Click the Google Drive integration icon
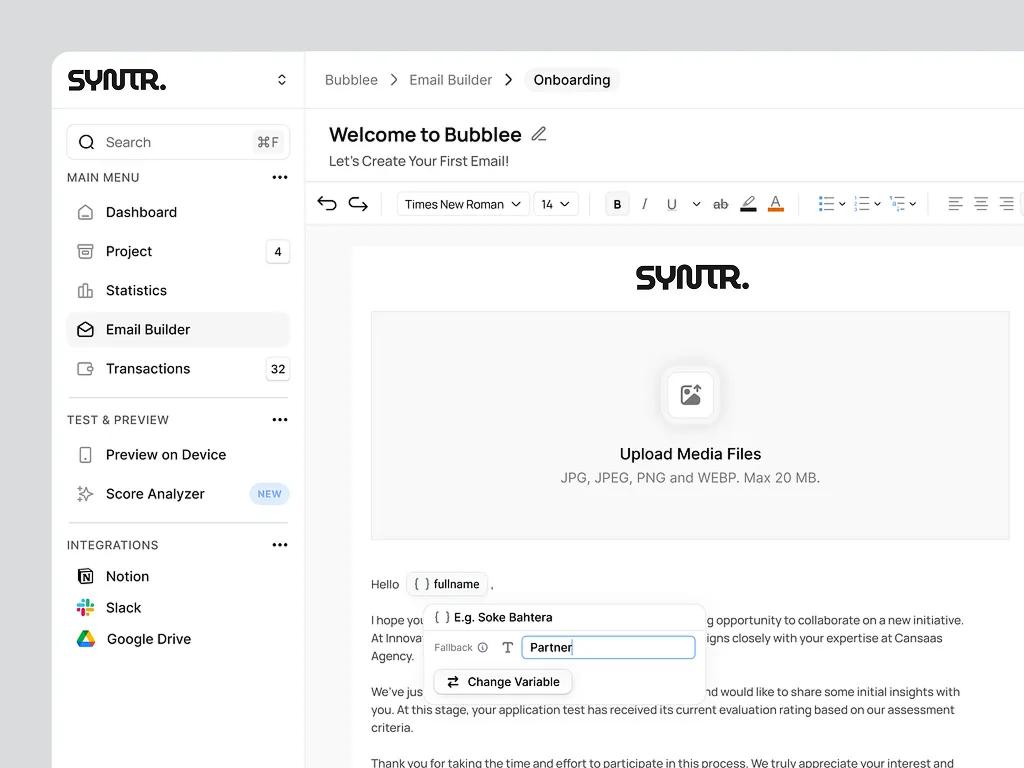 tap(84, 639)
